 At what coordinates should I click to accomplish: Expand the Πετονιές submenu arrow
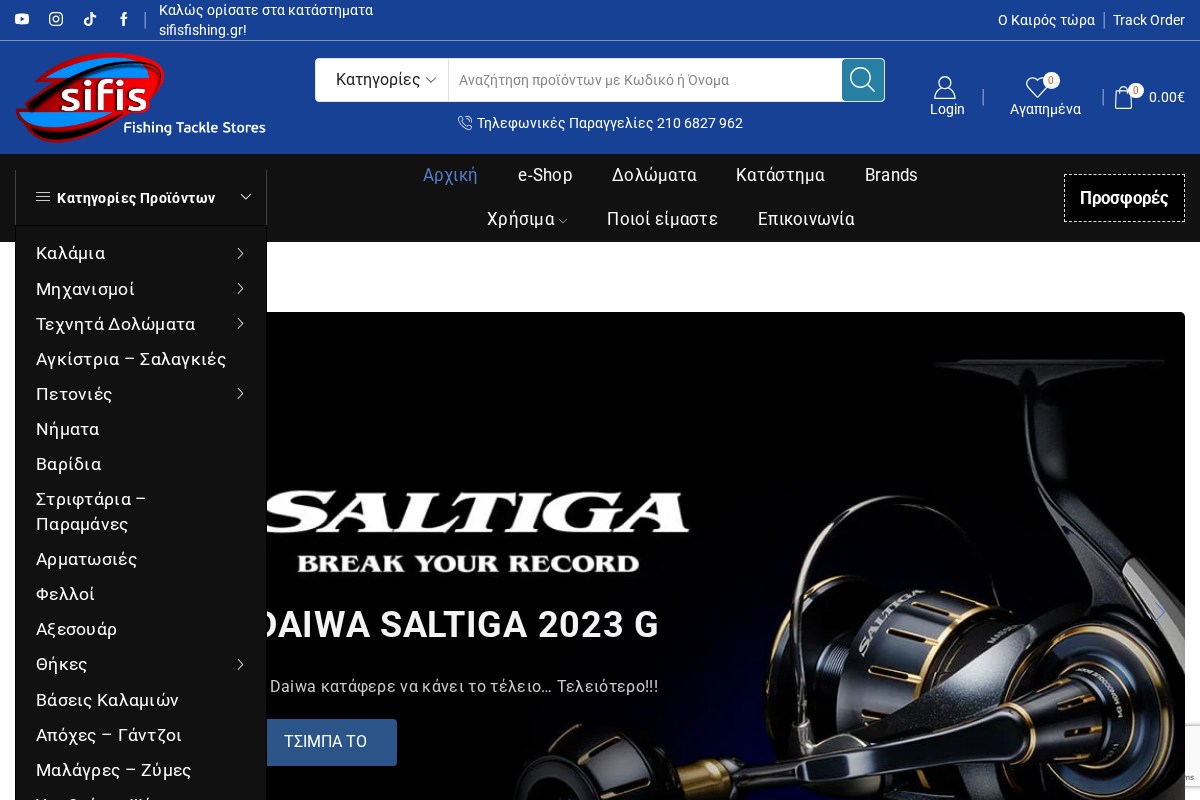(x=240, y=393)
